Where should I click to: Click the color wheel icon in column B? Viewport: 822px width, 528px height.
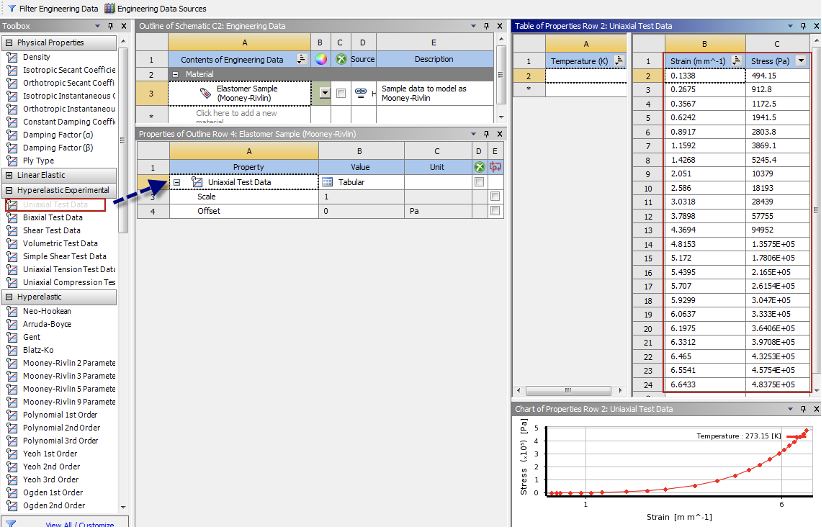click(x=321, y=59)
